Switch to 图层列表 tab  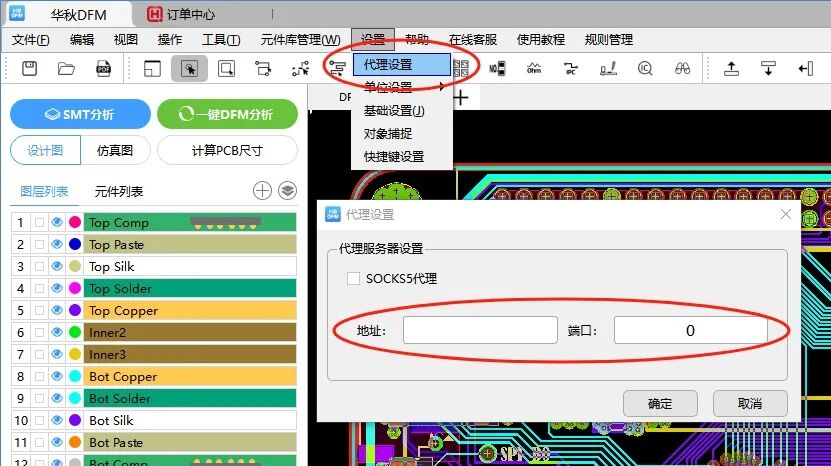pos(44,191)
